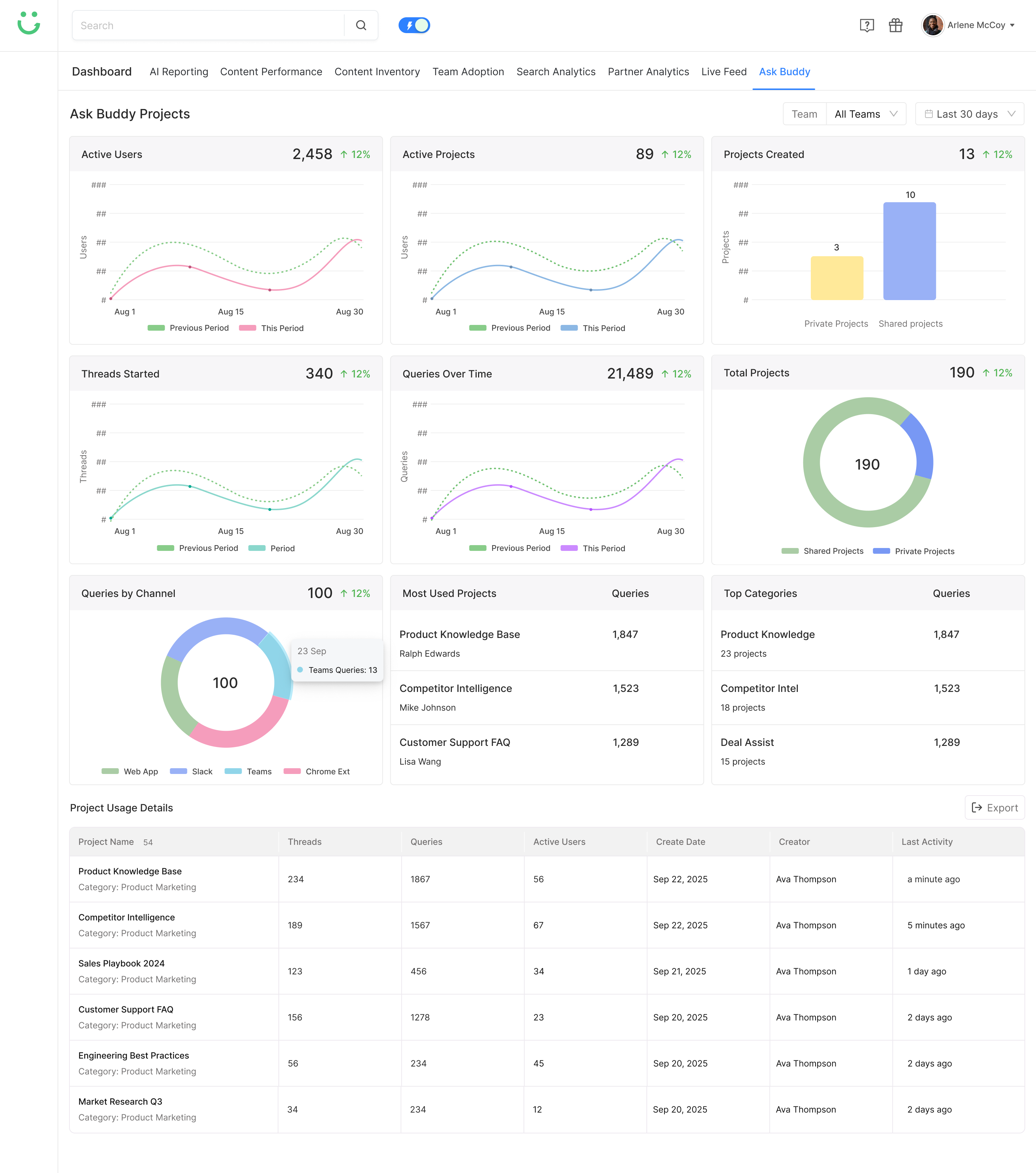Go to Team Adoption tab
The width and height of the screenshot is (1036, 1173).
pyautogui.click(x=468, y=72)
